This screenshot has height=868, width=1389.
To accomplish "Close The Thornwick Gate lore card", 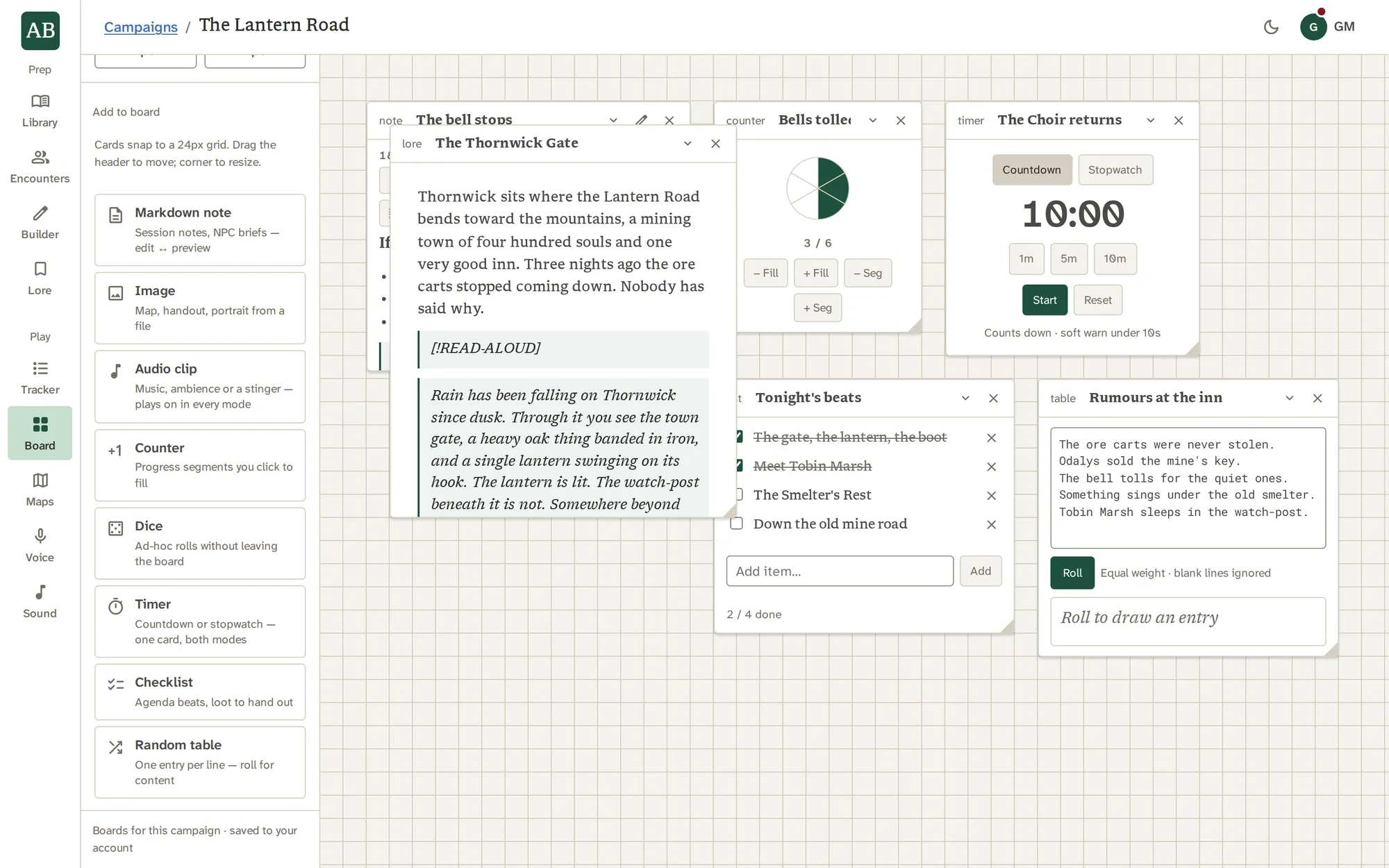I will (715, 144).
